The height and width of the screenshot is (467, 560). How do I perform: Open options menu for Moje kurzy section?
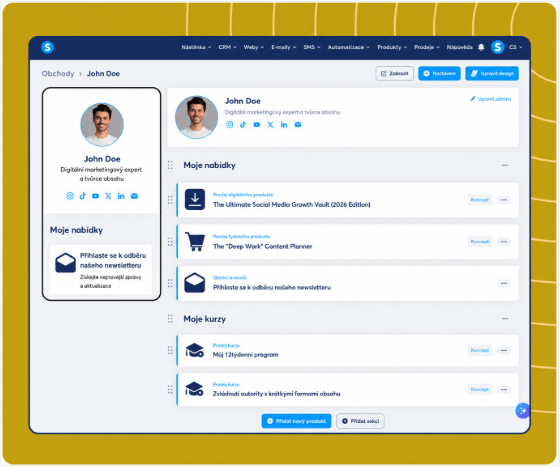[x=505, y=318]
